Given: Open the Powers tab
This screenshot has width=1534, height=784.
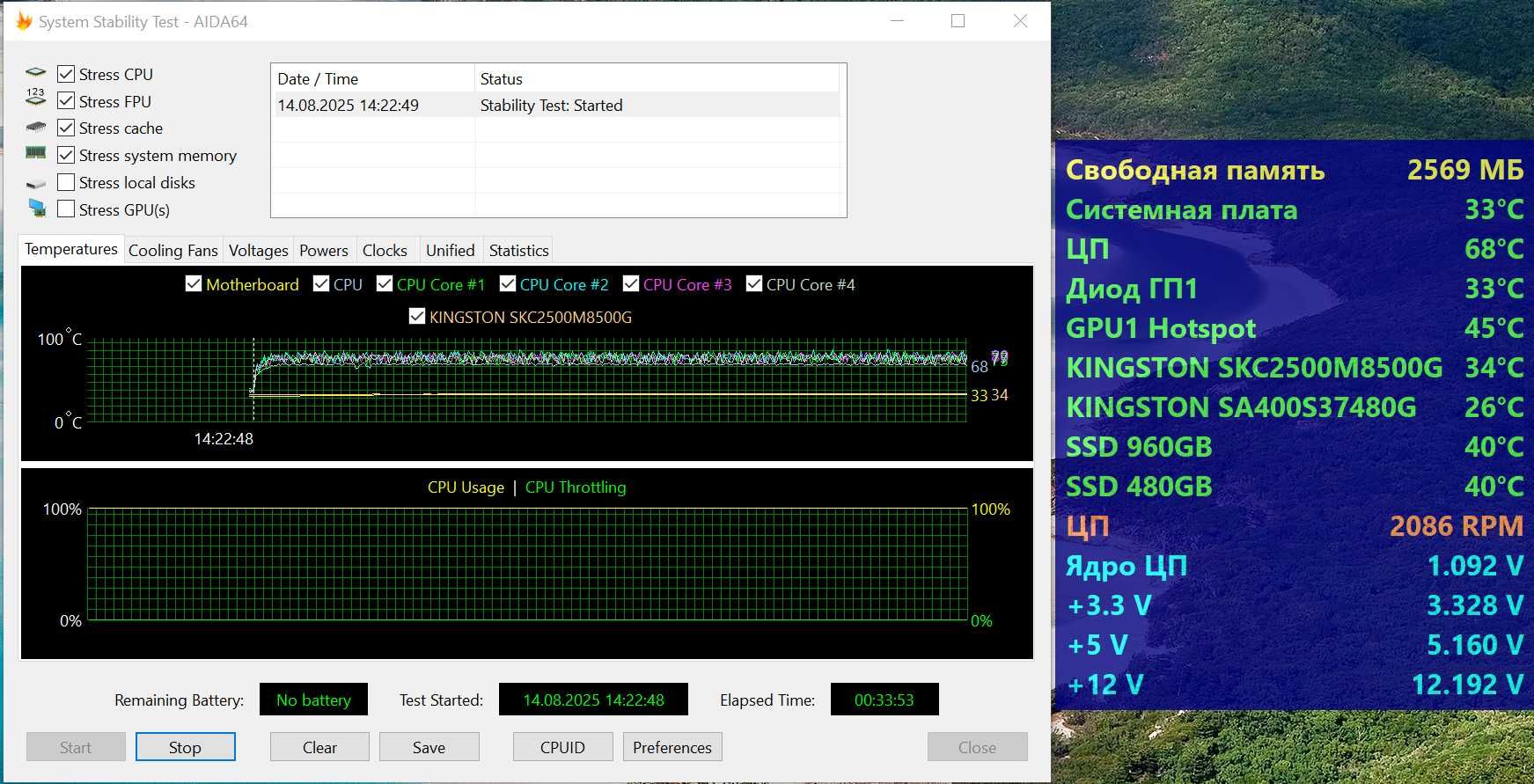Looking at the screenshot, I should [324, 251].
